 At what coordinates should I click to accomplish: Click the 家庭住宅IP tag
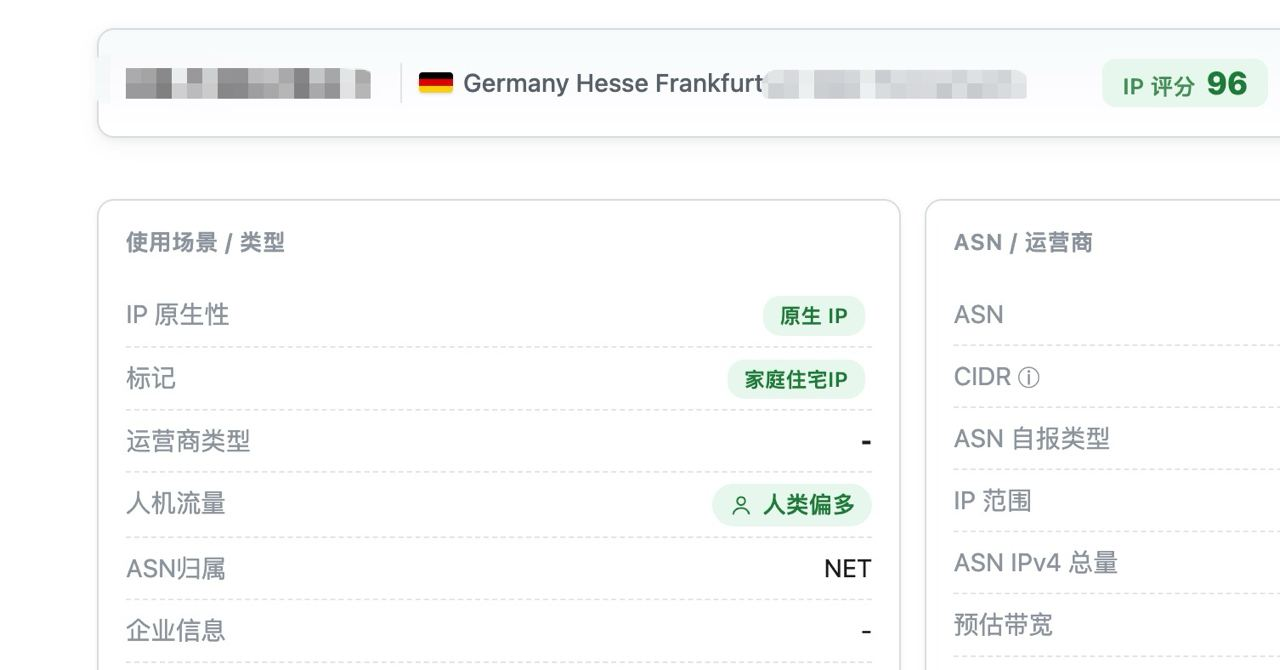click(796, 379)
